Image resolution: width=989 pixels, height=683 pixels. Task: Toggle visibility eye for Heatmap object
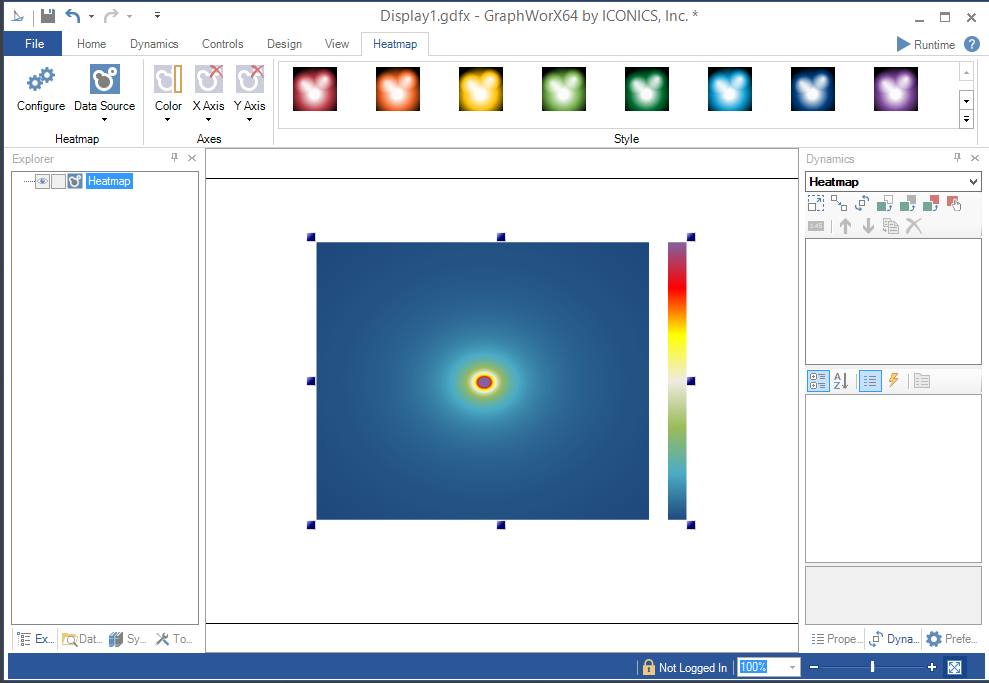click(x=42, y=181)
